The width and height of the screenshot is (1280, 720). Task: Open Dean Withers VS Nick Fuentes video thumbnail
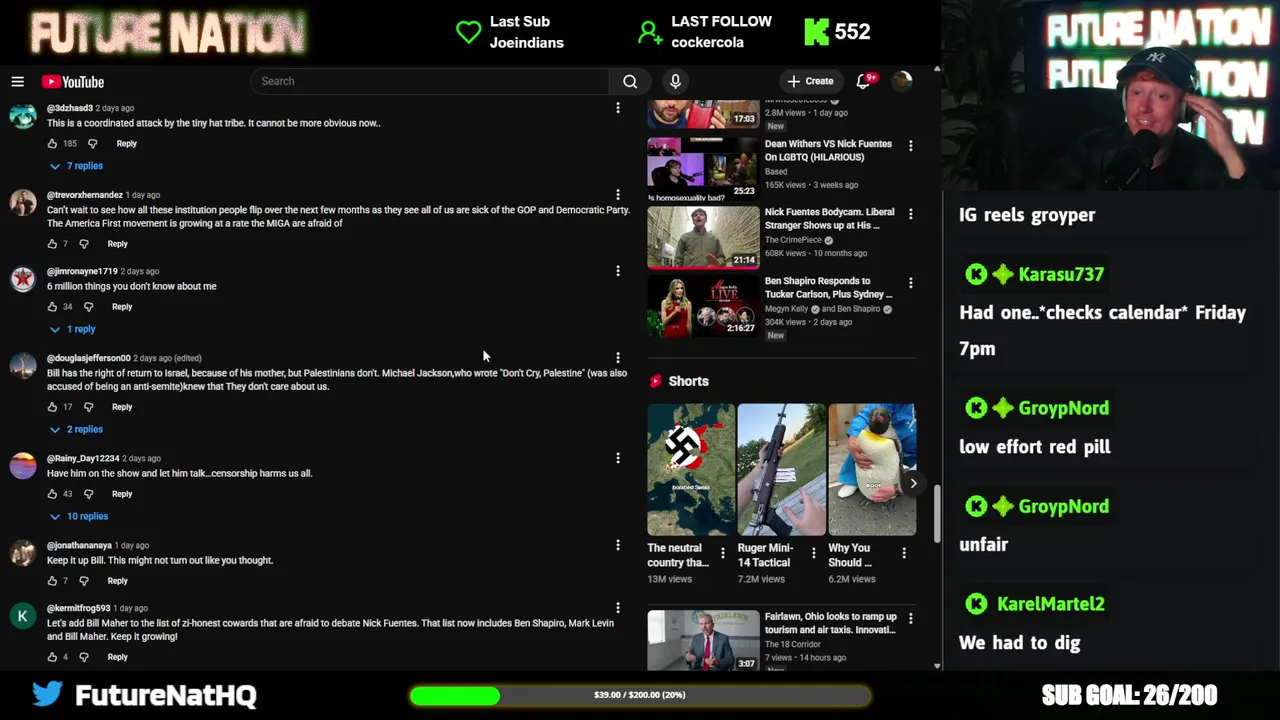(x=703, y=167)
